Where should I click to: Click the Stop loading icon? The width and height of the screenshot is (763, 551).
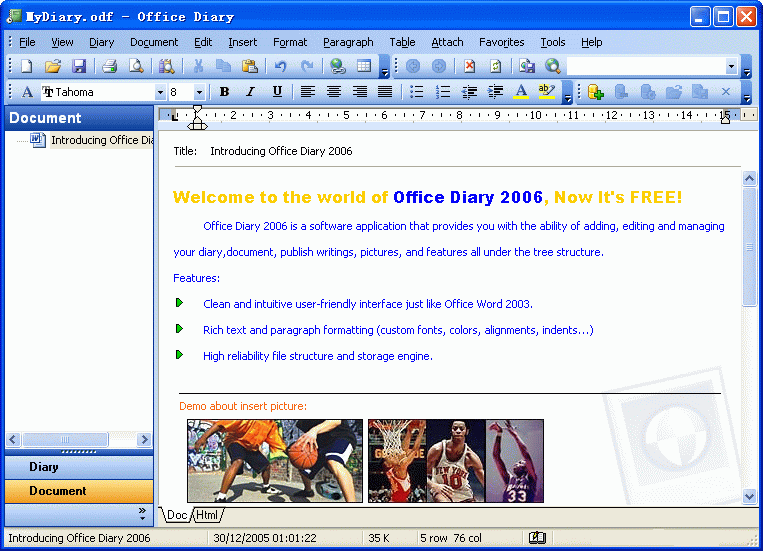[x=470, y=66]
